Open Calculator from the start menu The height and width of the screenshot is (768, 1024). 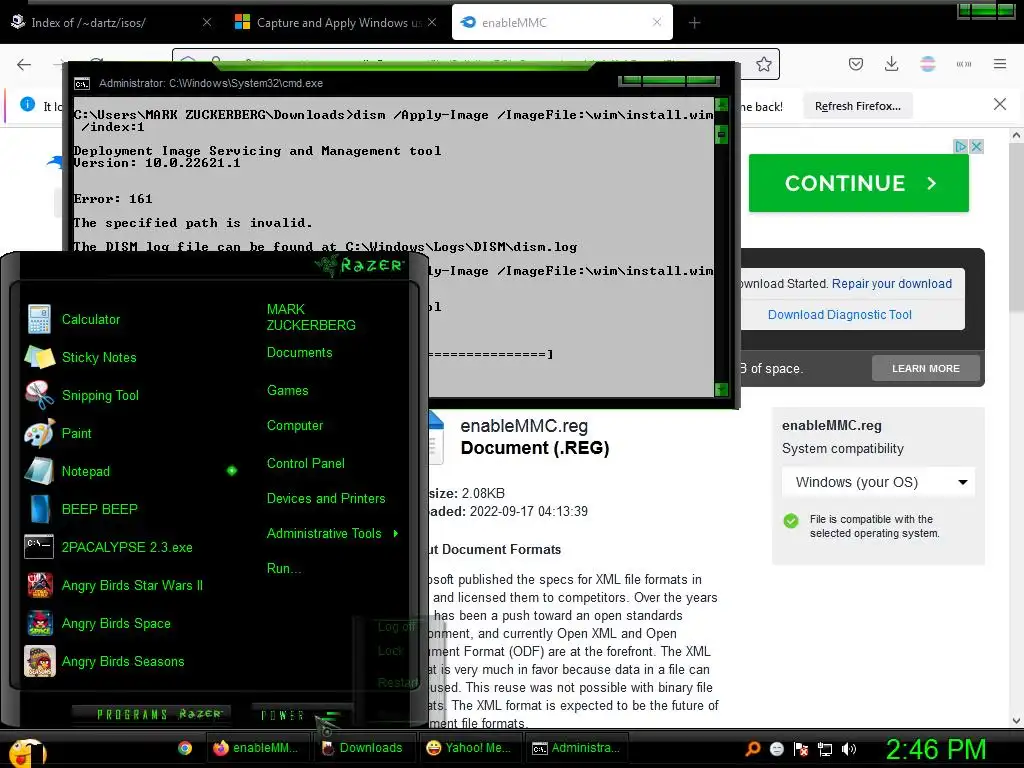(x=91, y=319)
